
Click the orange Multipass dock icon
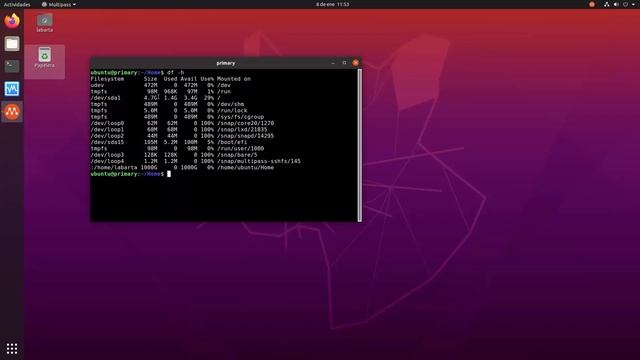pyautogui.click(x=12, y=111)
